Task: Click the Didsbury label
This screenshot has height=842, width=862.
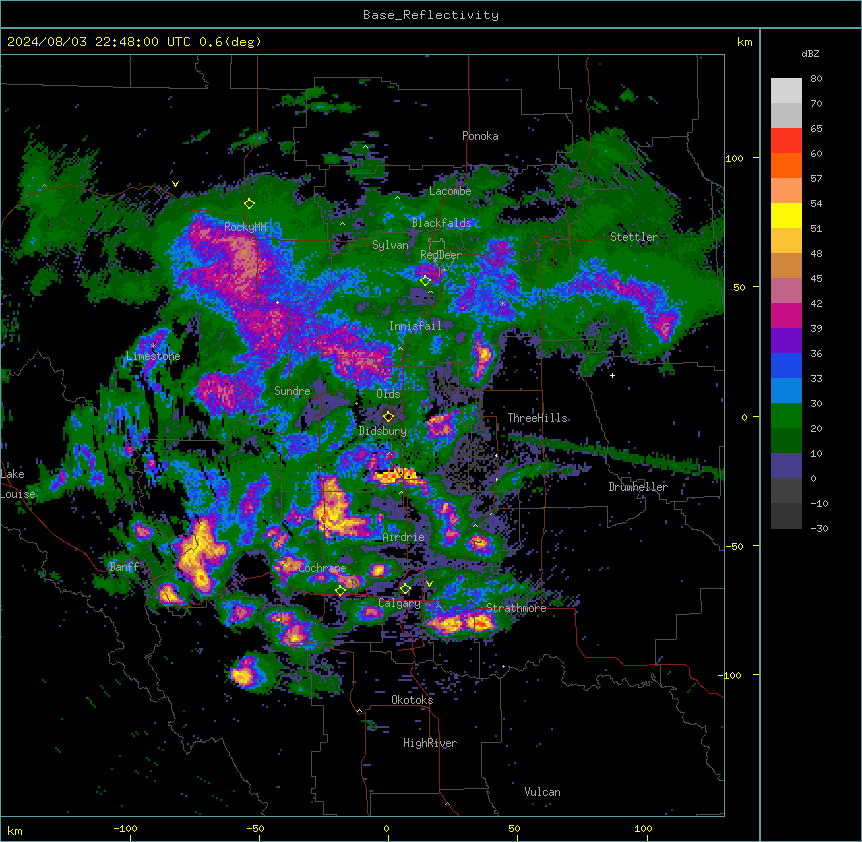Action: click(x=383, y=431)
